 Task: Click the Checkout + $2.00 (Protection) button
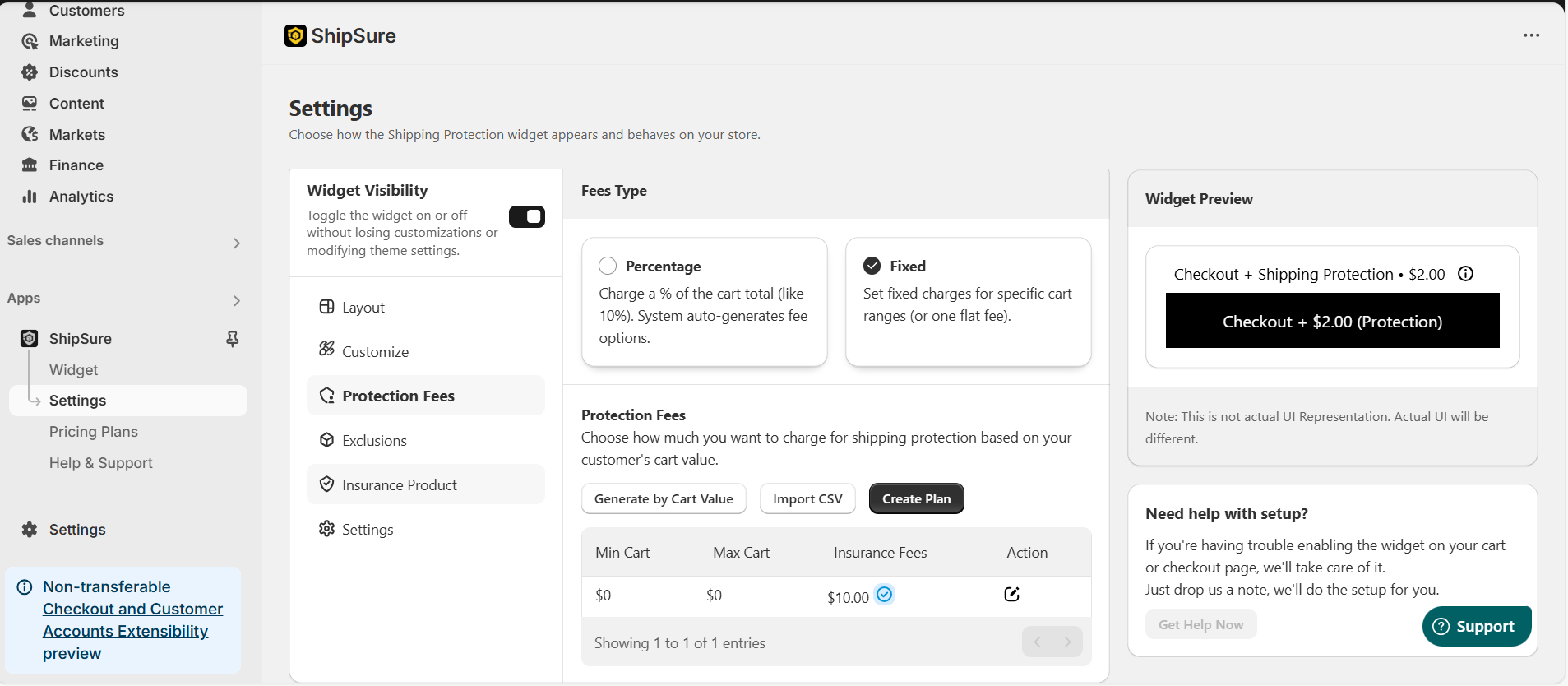[x=1332, y=321]
